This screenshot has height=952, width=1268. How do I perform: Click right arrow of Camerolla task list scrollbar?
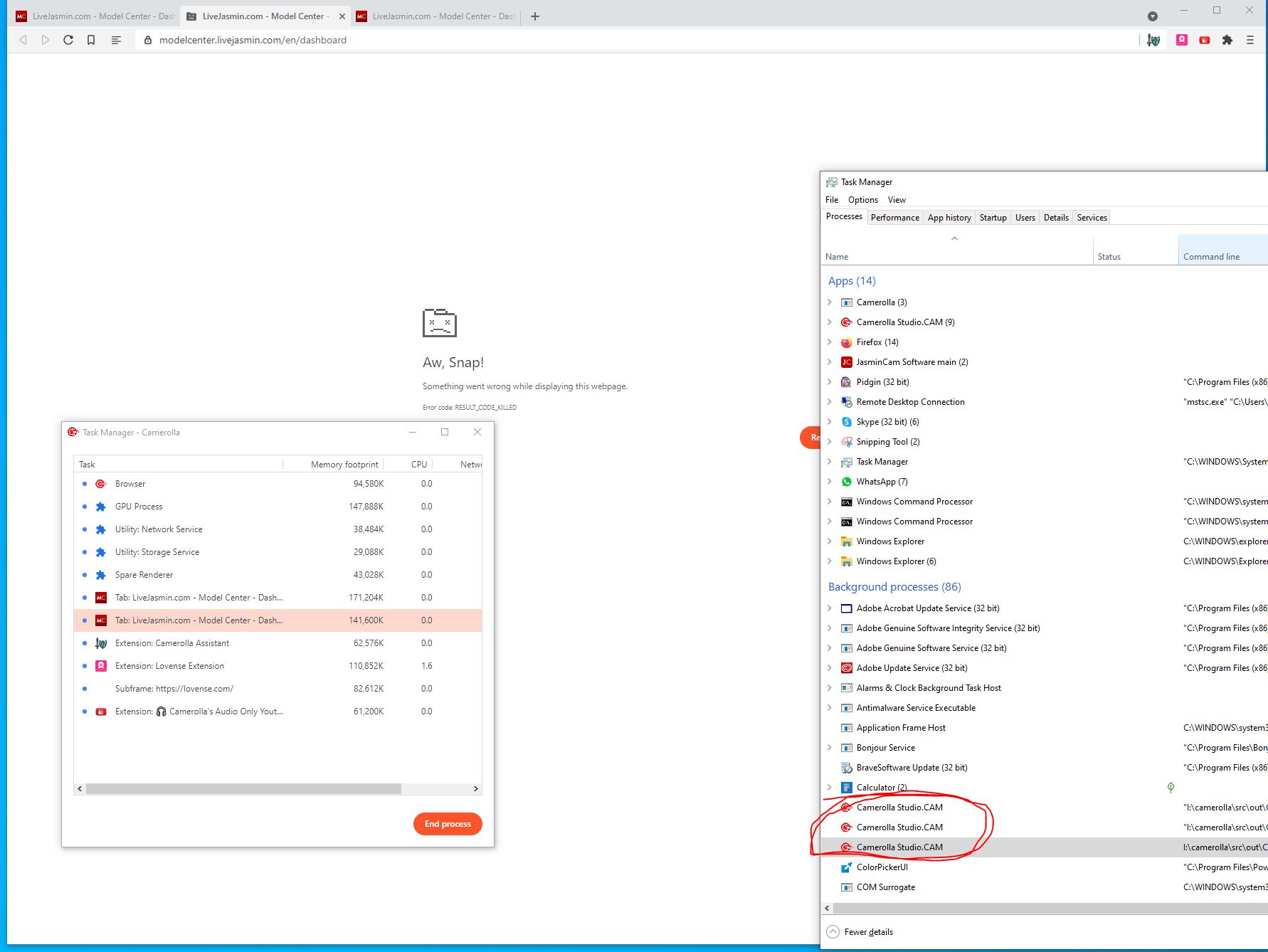click(475, 788)
